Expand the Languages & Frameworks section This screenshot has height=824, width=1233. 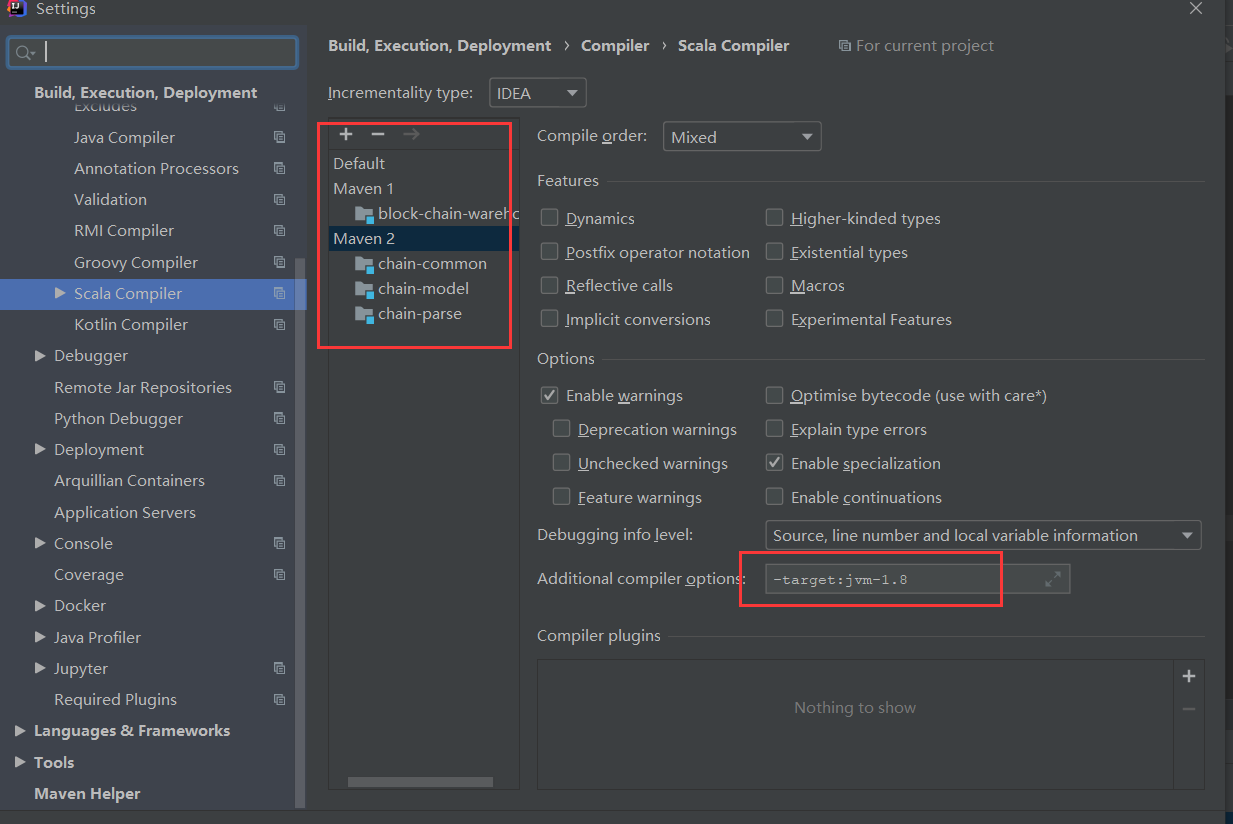tap(20, 730)
